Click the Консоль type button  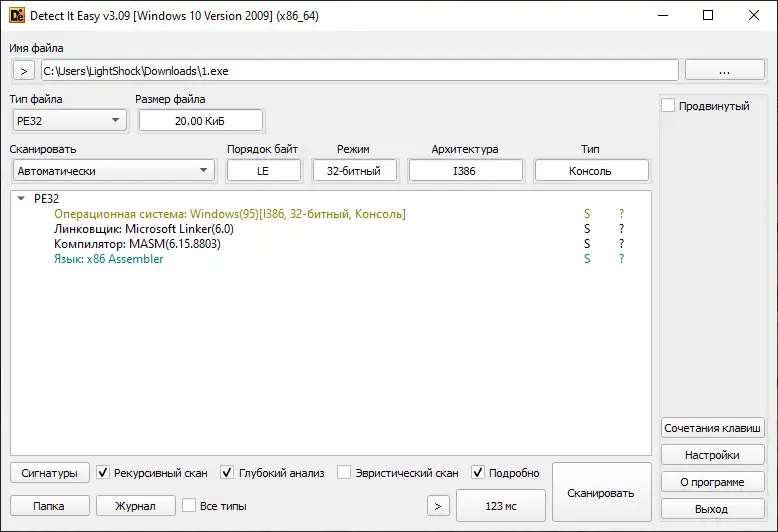(x=591, y=171)
